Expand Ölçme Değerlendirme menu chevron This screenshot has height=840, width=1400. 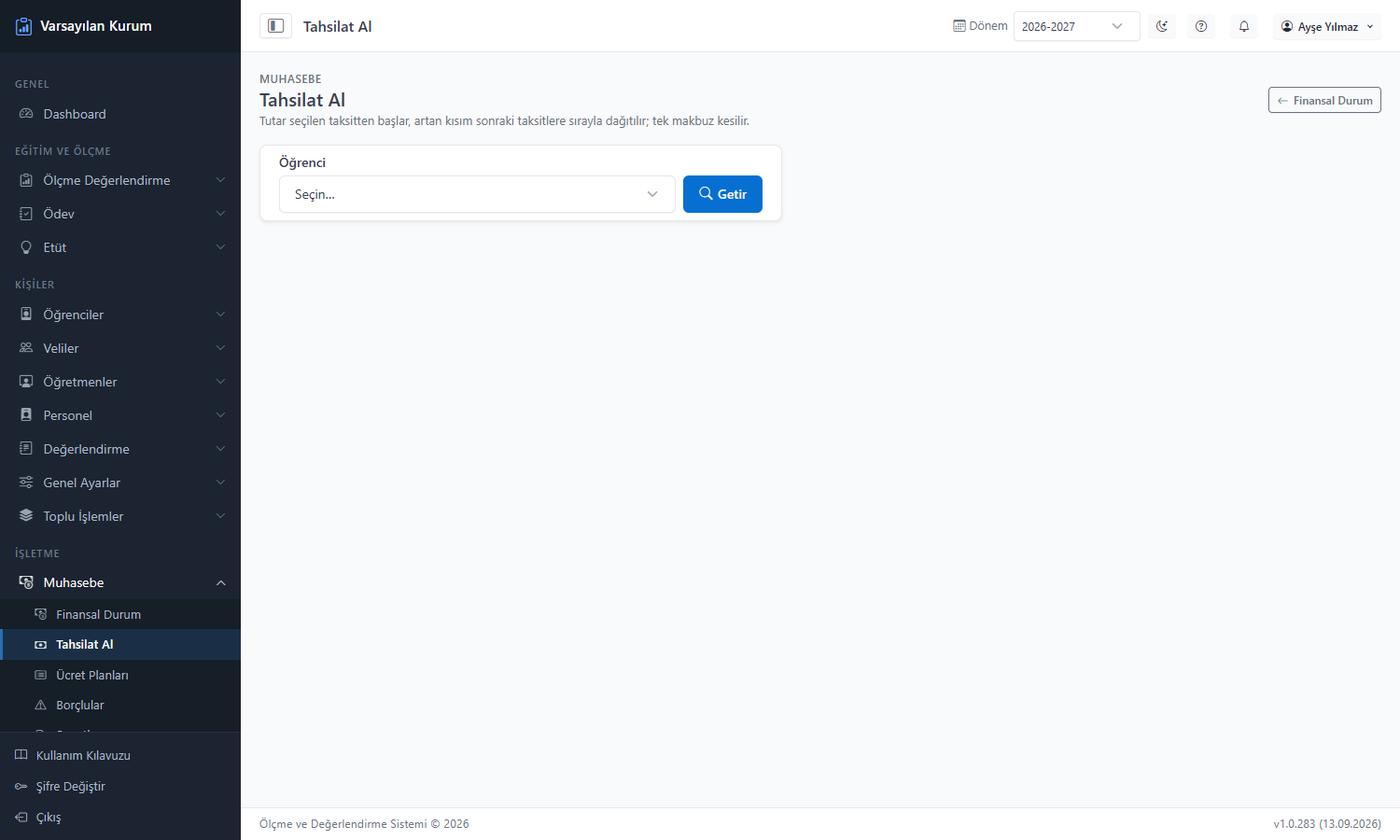[x=221, y=180]
